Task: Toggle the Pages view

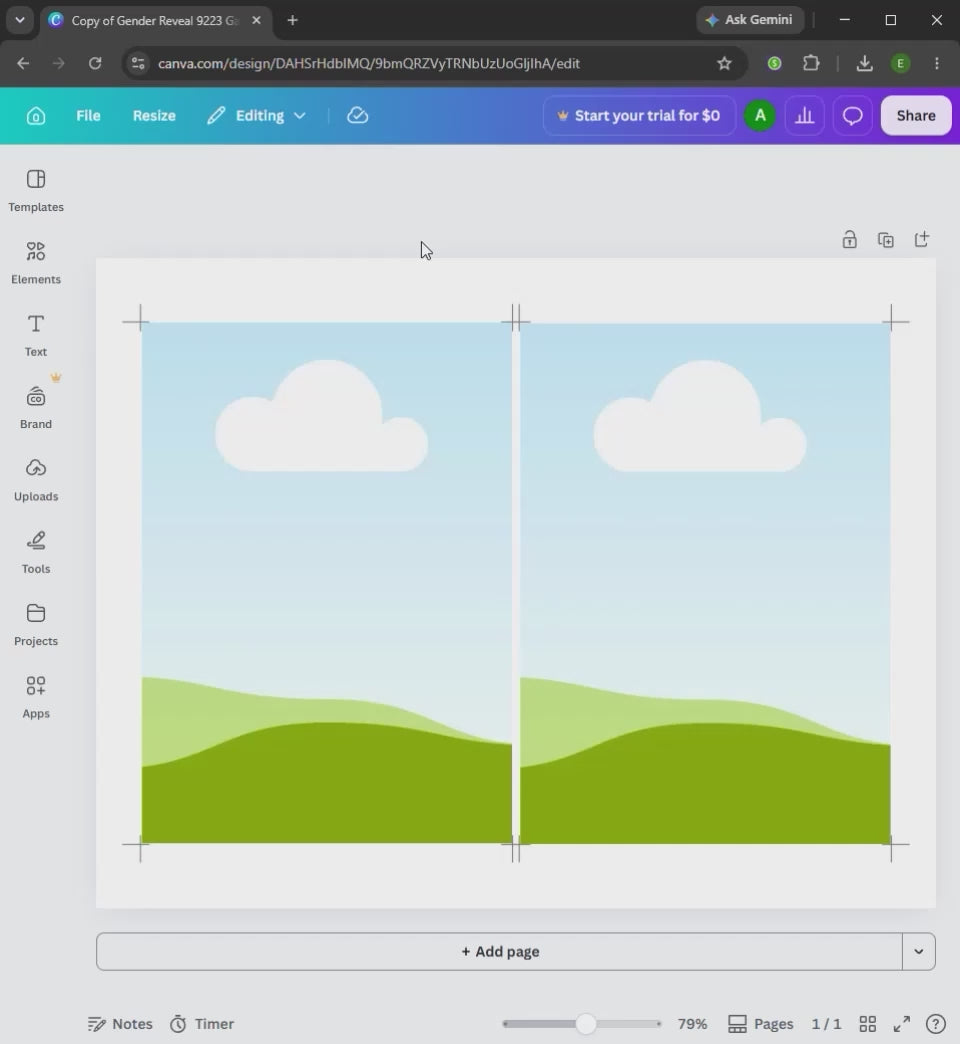Action: 760,1024
